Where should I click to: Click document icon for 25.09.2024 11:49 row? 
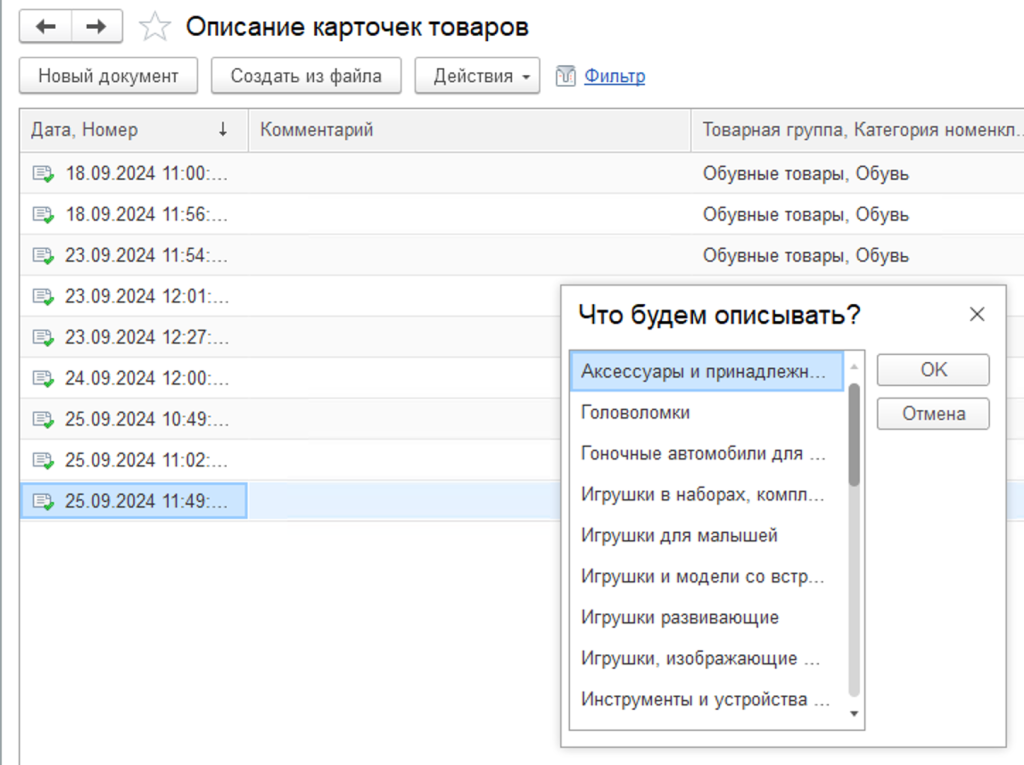click(43, 502)
